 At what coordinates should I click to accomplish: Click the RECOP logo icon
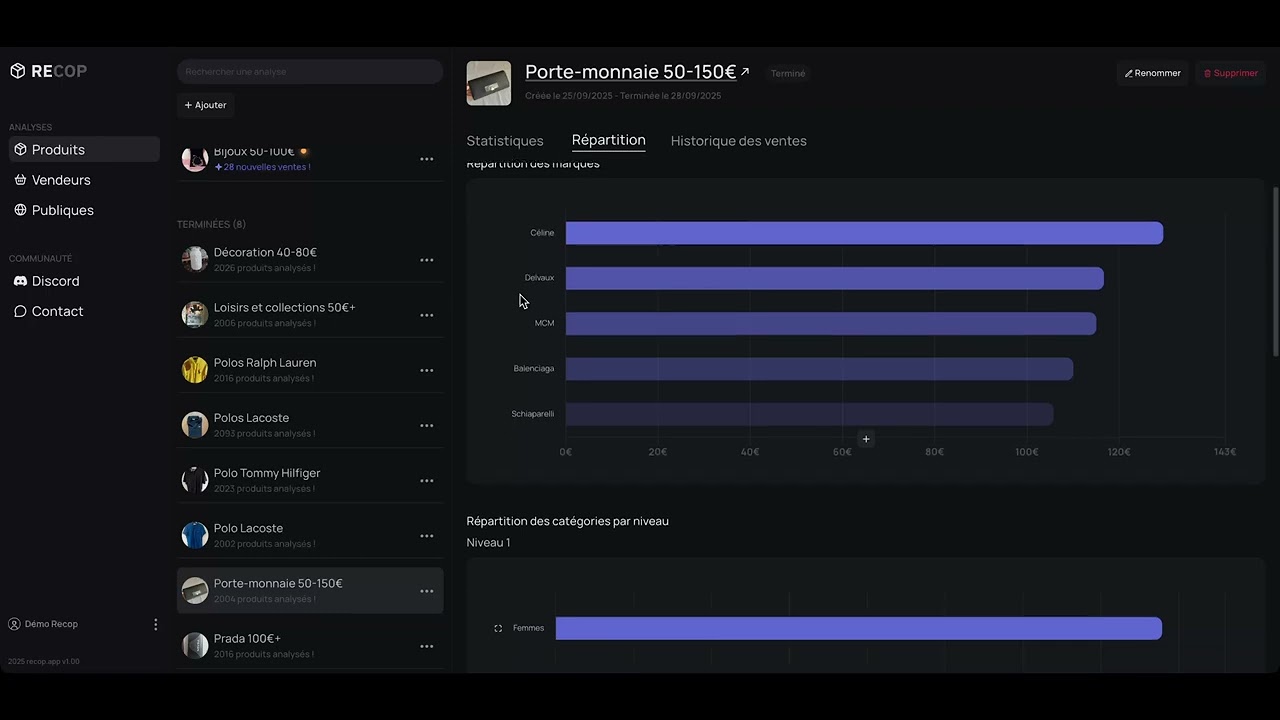click(x=17, y=71)
